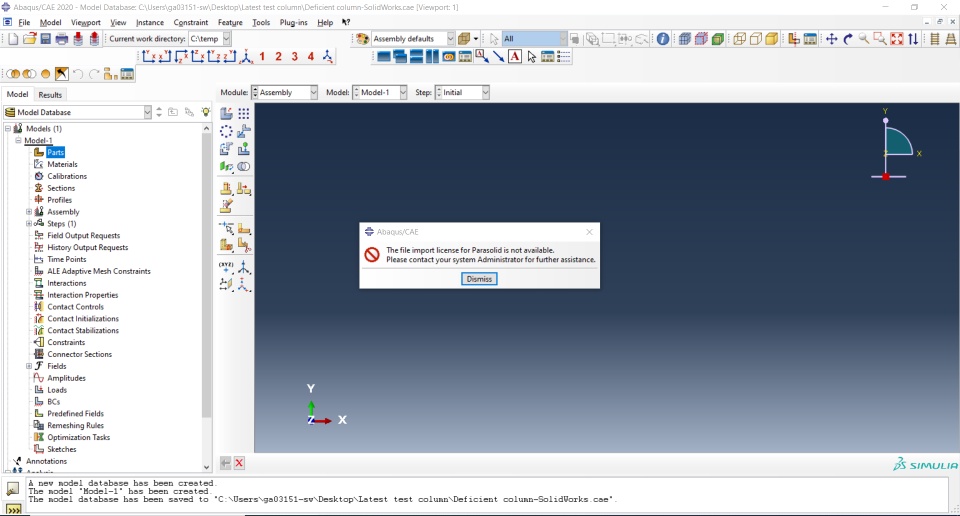The height and width of the screenshot is (516, 960).
Task: Apply custom view number 3
Action: (294, 56)
